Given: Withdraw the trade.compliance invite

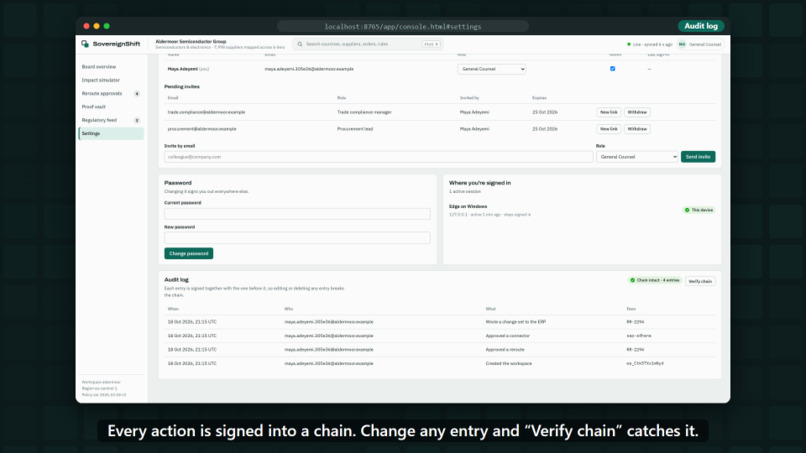Looking at the screenshot, I should [637, 112].
